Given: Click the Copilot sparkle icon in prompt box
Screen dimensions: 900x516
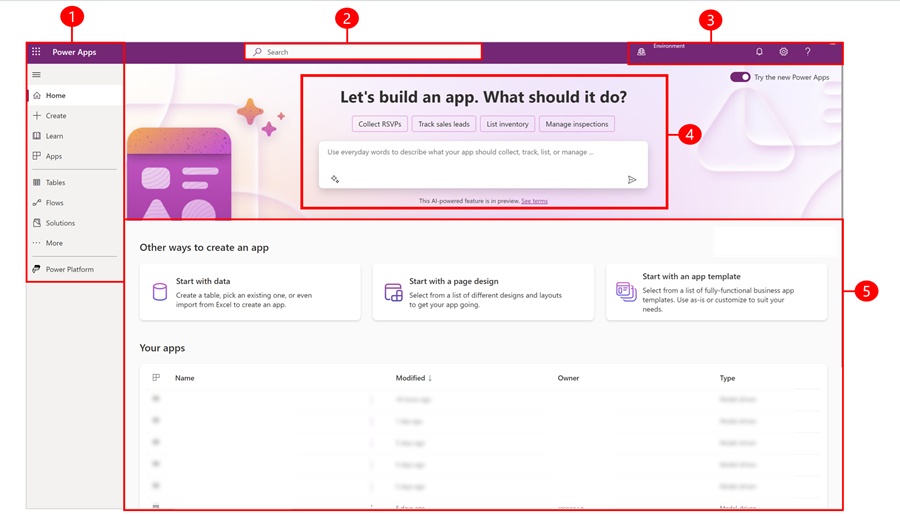Looking at the screenshot, I should tap(335, 179).
